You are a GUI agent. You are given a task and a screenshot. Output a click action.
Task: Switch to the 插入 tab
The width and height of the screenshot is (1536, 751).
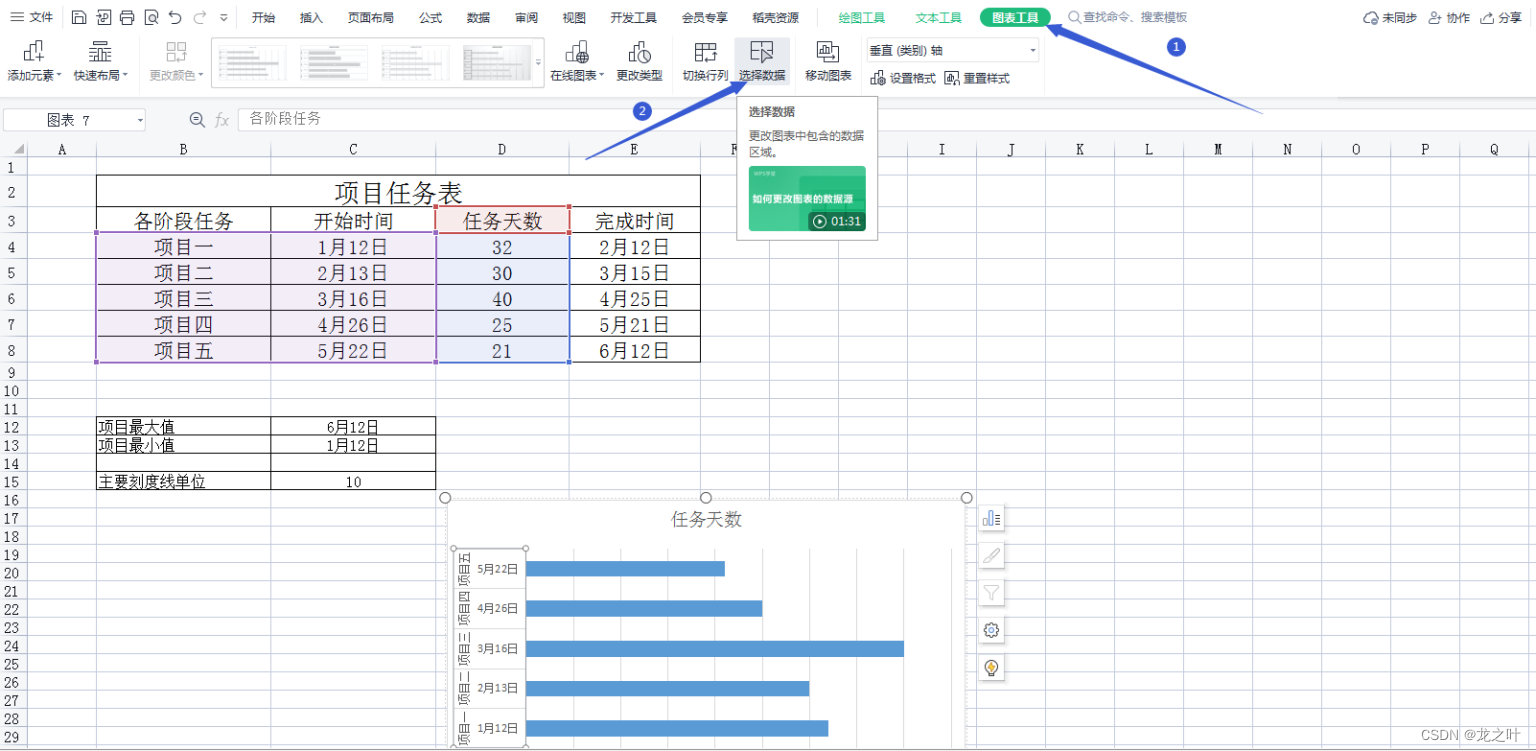(311, 18)
